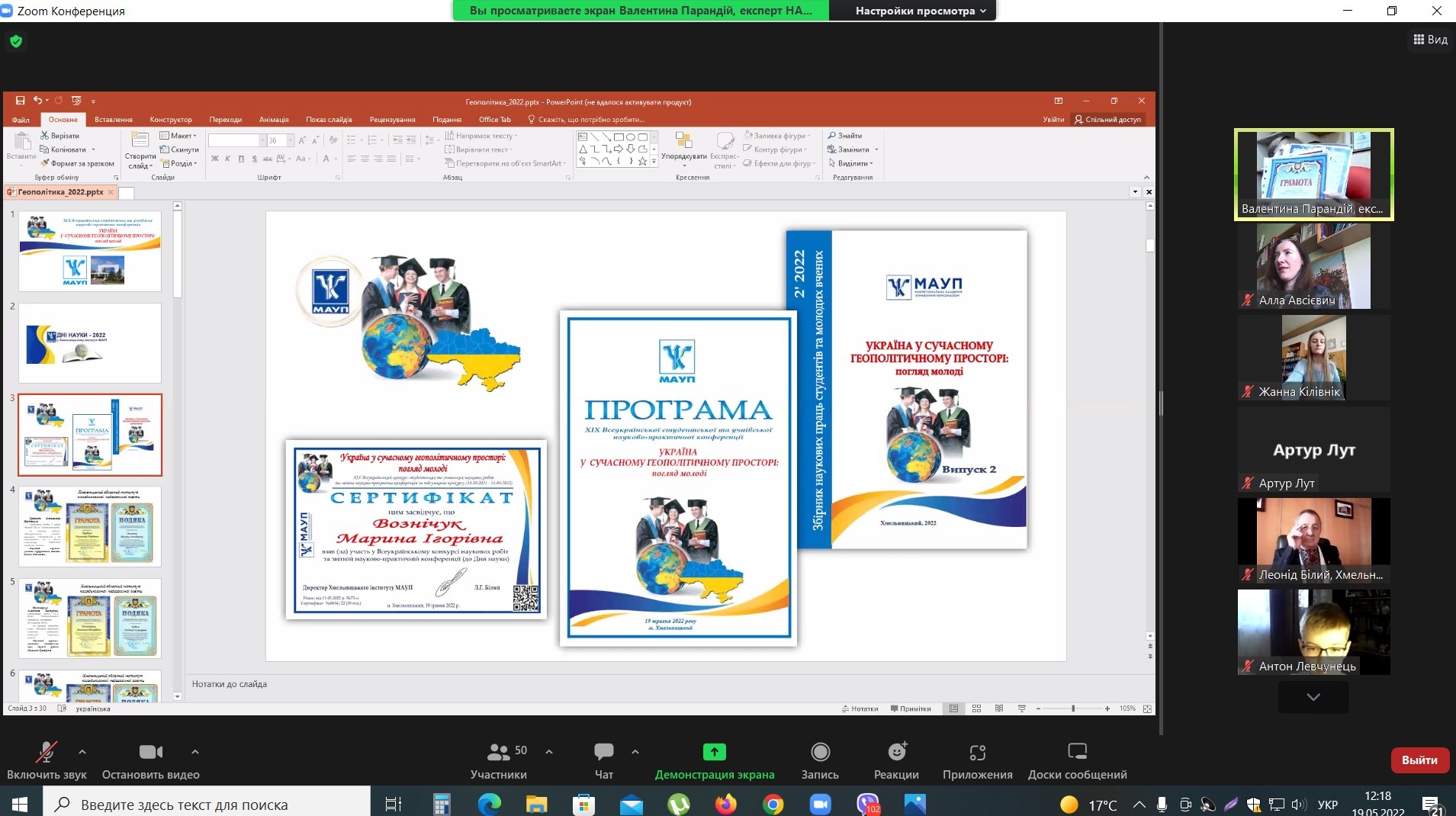
Task: Open Google Chrome from the taskbar
Action: [773, 805]
